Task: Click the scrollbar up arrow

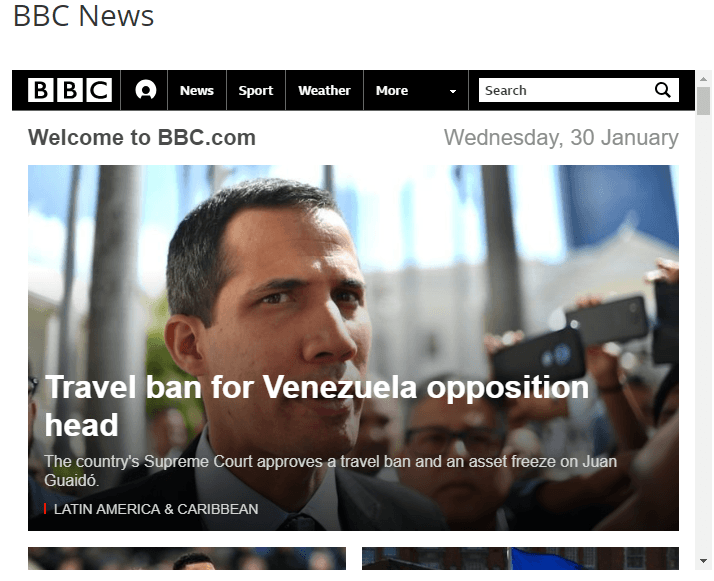Action: pyautogui.click(x=704, y=79)
